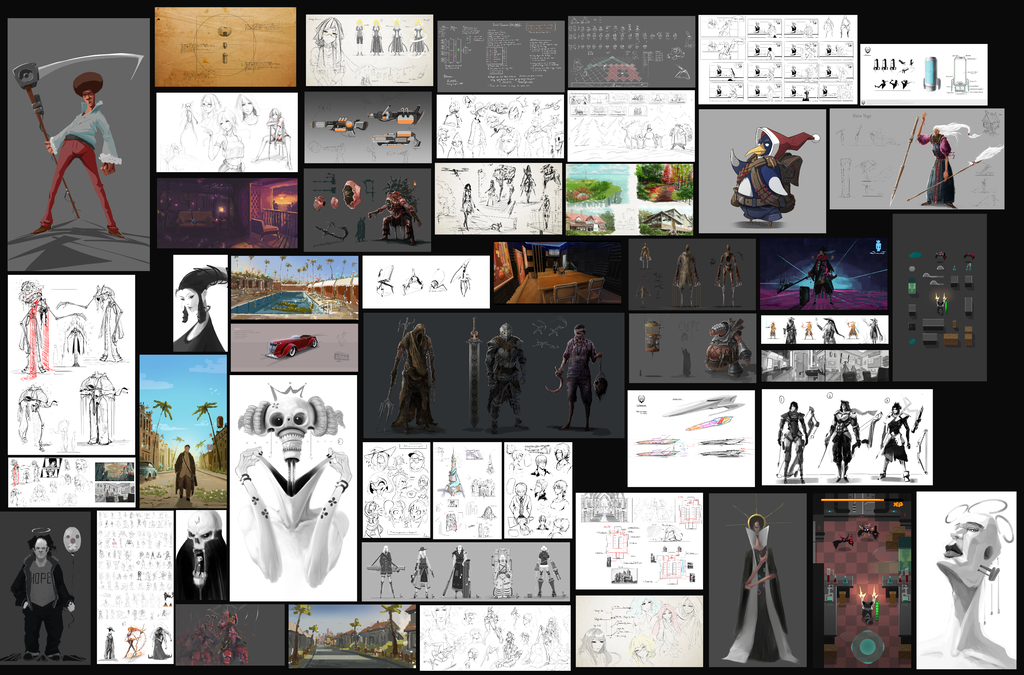Screen dimensions: 1024x675
Task: Open pixel sprite sheet with isometric grid
Action: point(631,52)
